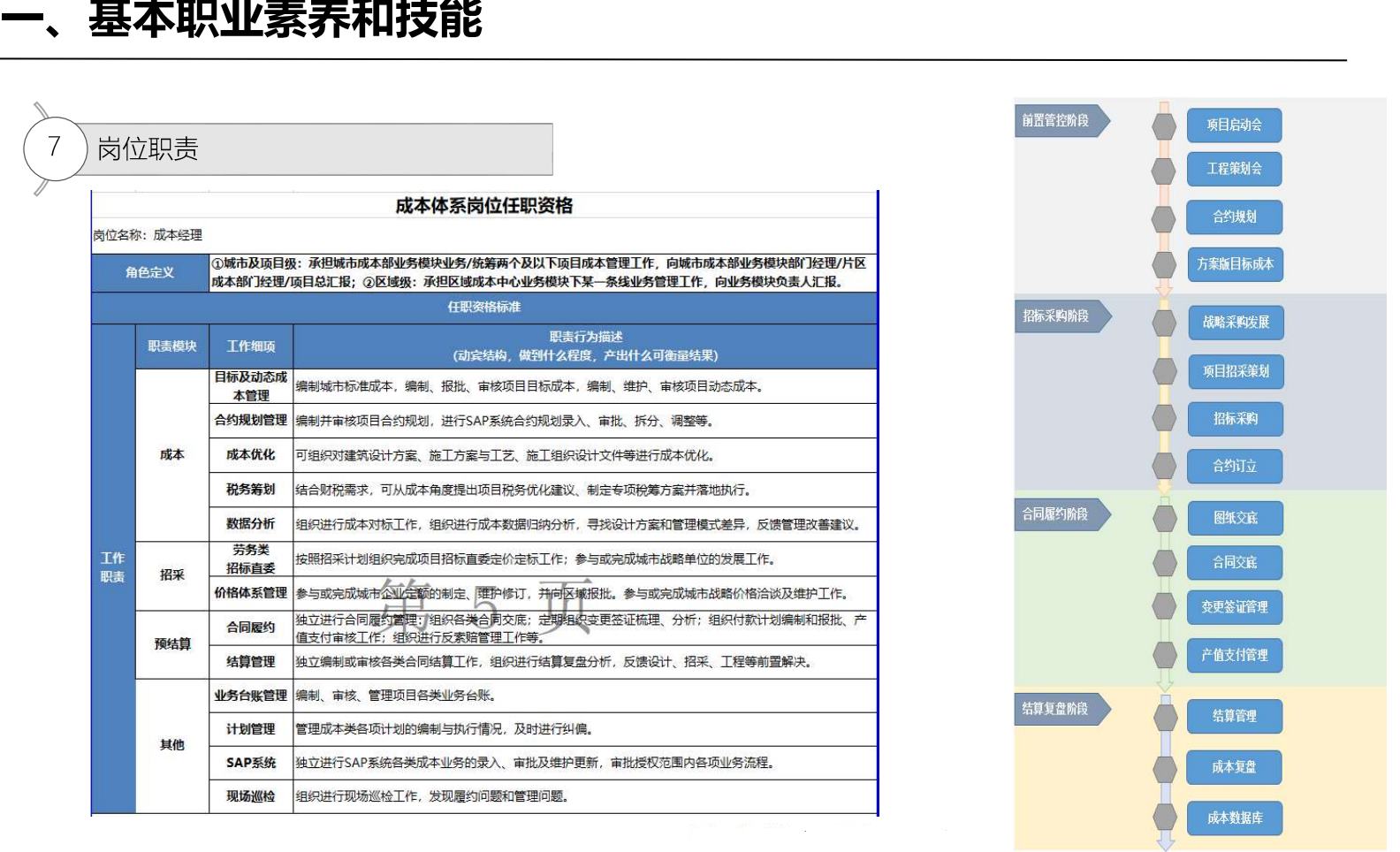The image size is (1400, 852).
Task: Click the 图纸交底 flowchart box
Action: tap(1235, 518)
